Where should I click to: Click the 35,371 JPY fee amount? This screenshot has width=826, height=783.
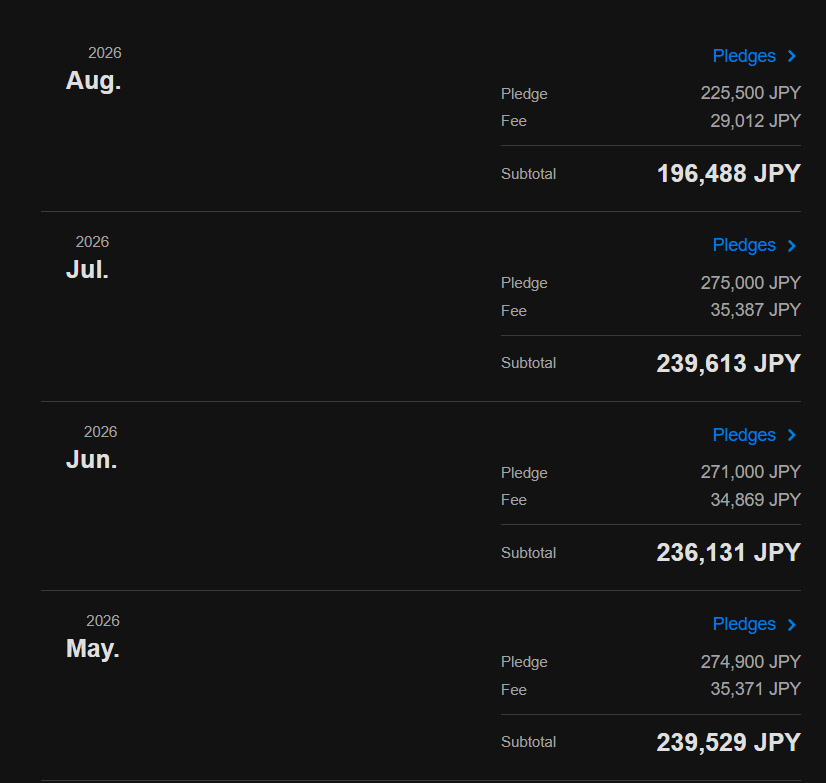coord(755,689)
